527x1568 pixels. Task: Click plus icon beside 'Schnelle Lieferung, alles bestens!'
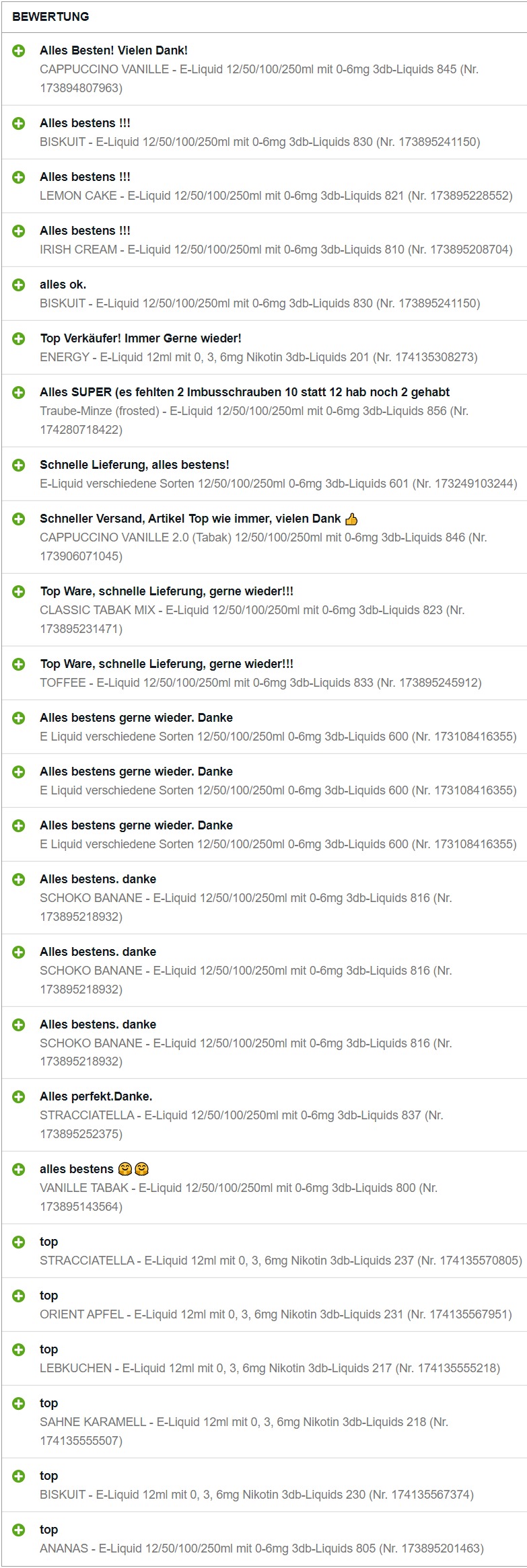(x=19, y=465)
